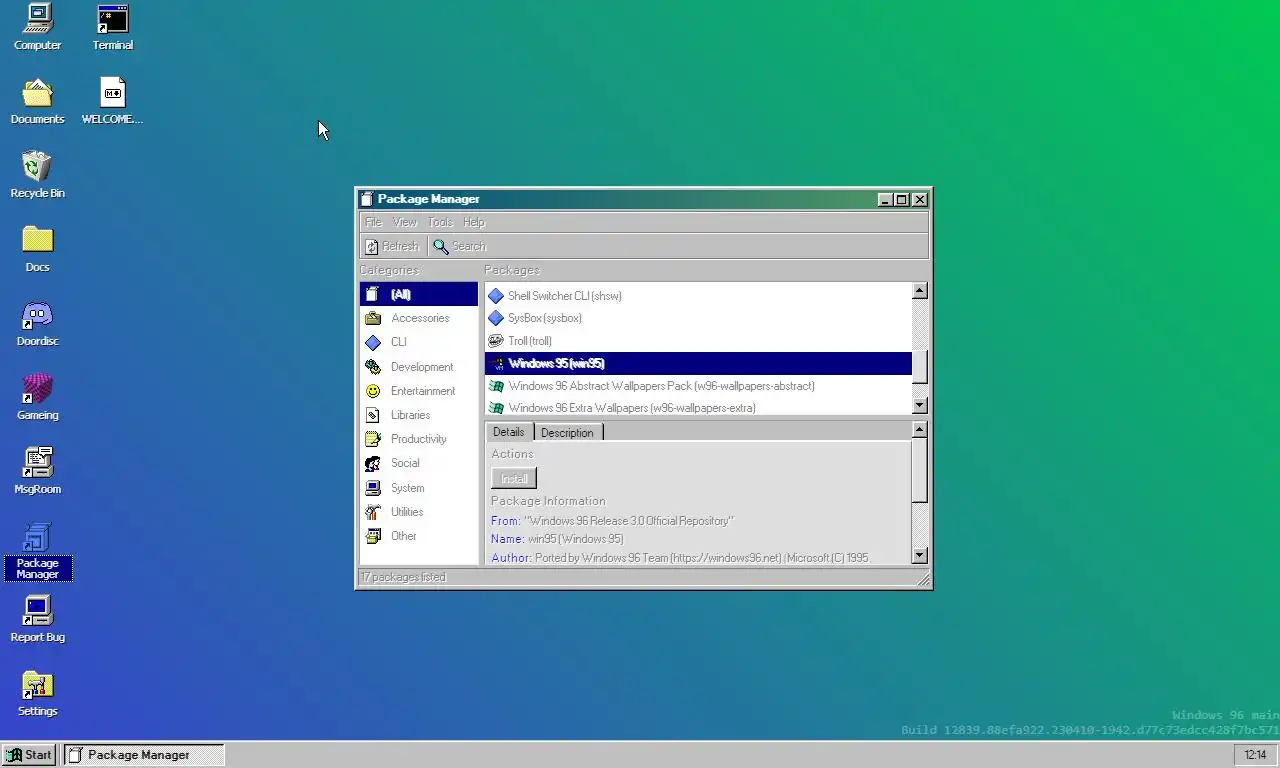Screen dimensions: 1280x768
Task: Select the Docs folder on desktop
Action: [37, 249]
